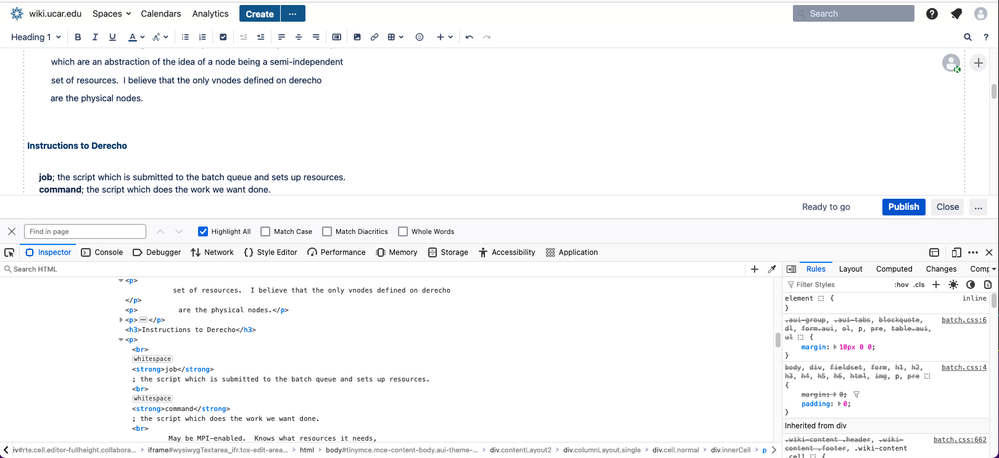Viewport: 999px width, 458px height.
Task: Insert a link
Action: [x=375, y=37]
